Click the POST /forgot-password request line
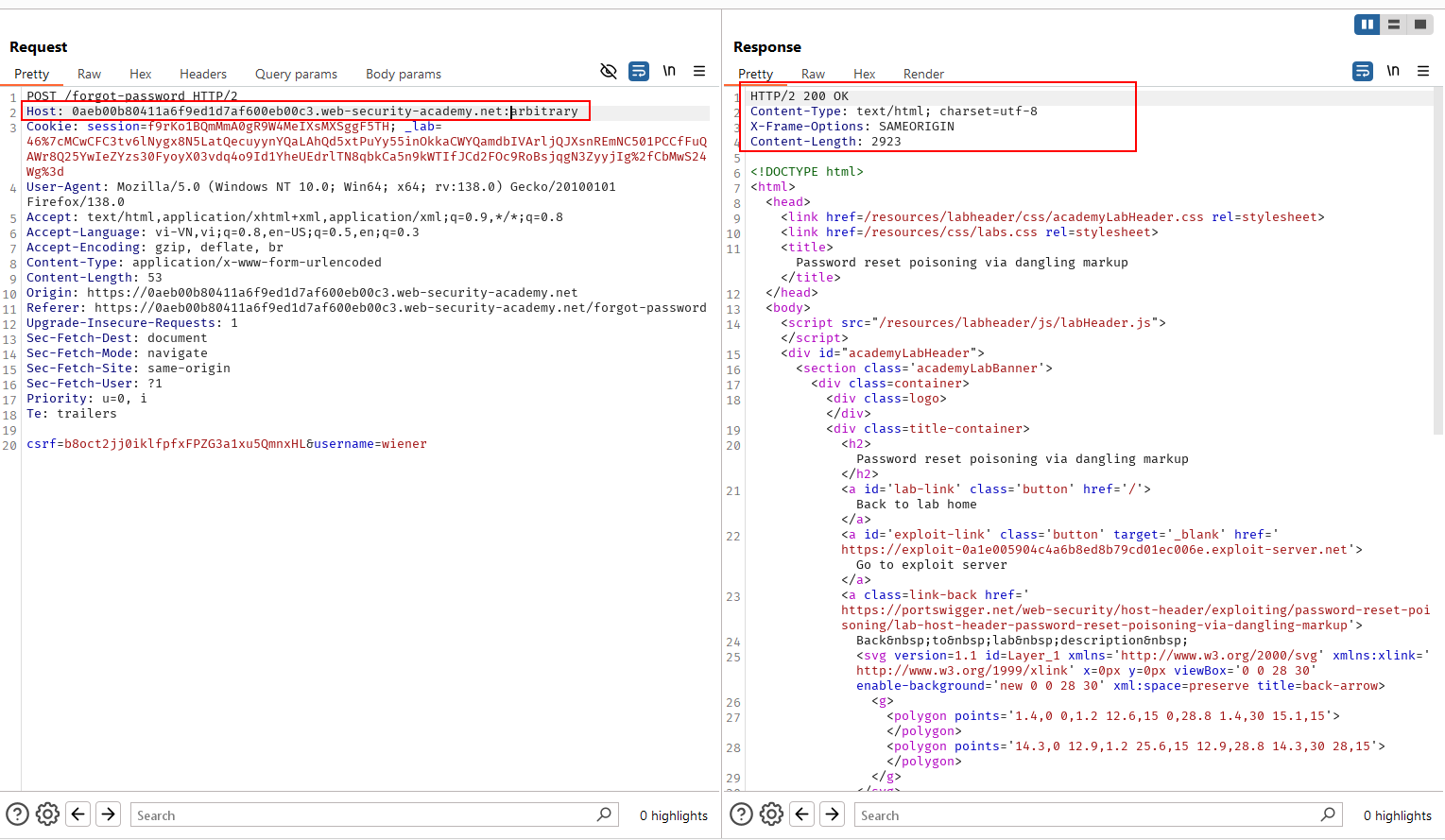The height and width of the screenshot is (840, 1445). pyautogui.click(x=132, y=96)
